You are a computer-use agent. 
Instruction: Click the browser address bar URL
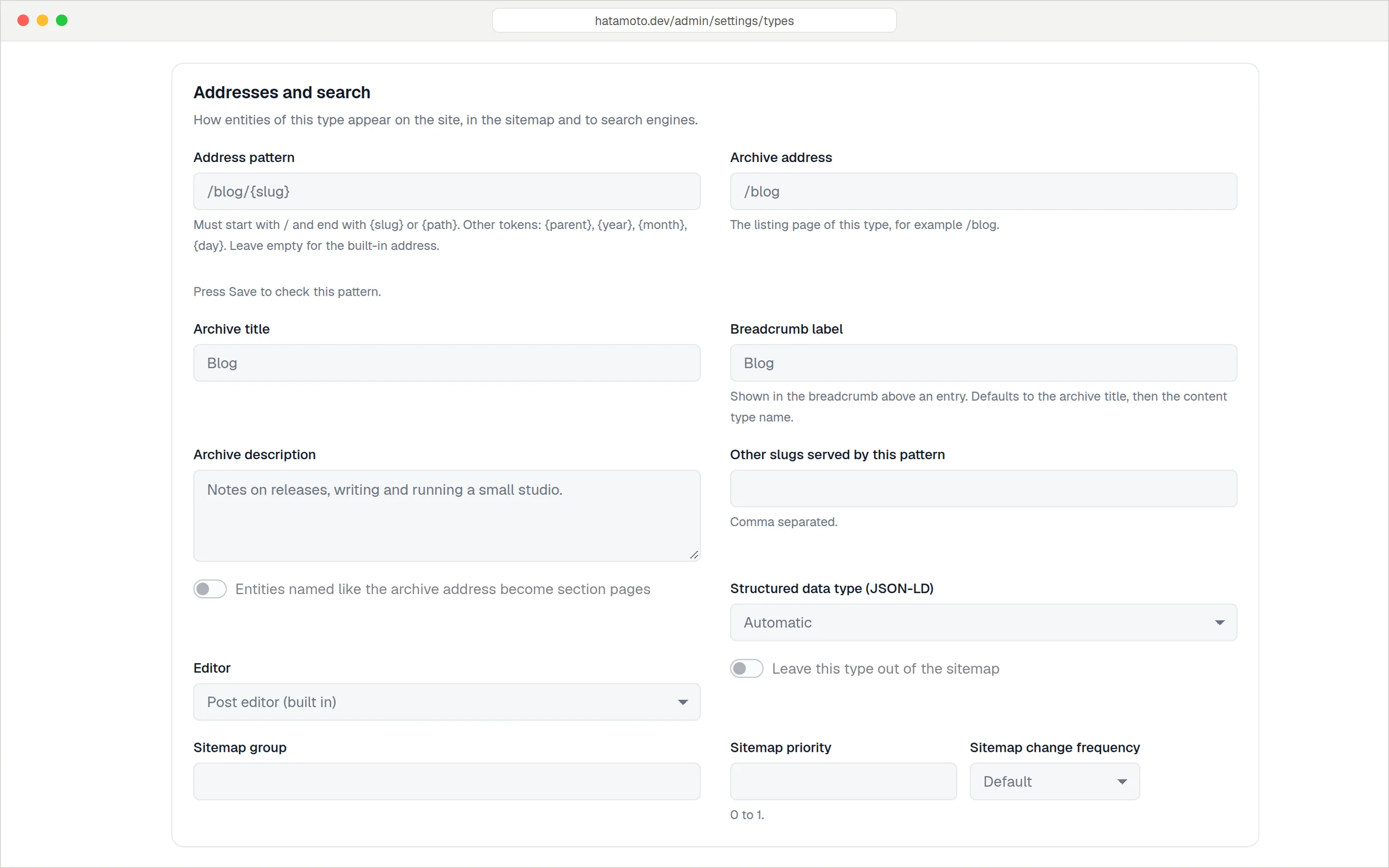click(x=694, y=21)
